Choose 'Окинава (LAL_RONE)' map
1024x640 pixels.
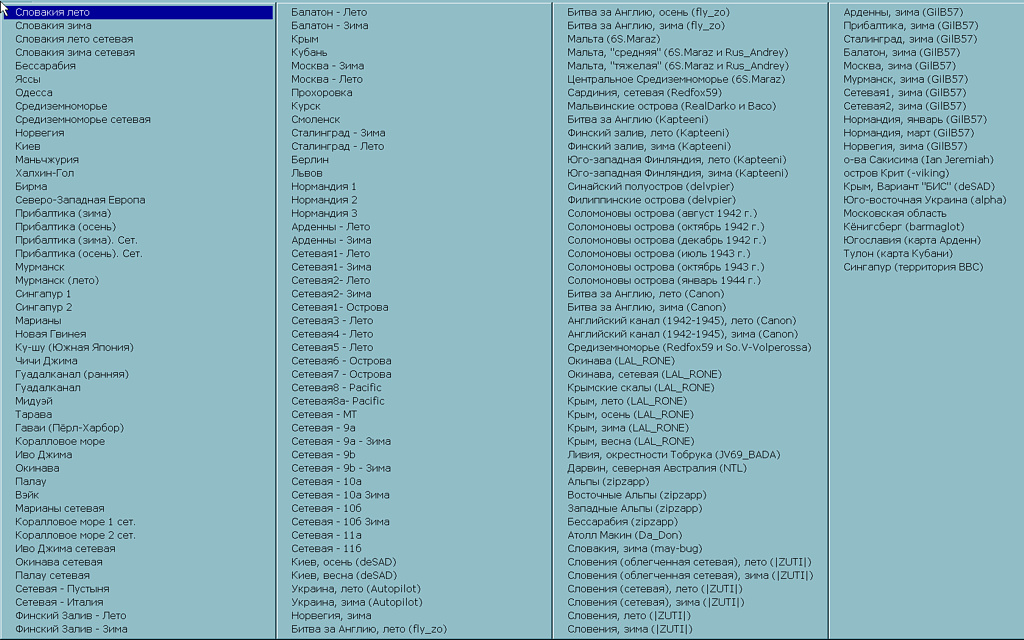620,360
